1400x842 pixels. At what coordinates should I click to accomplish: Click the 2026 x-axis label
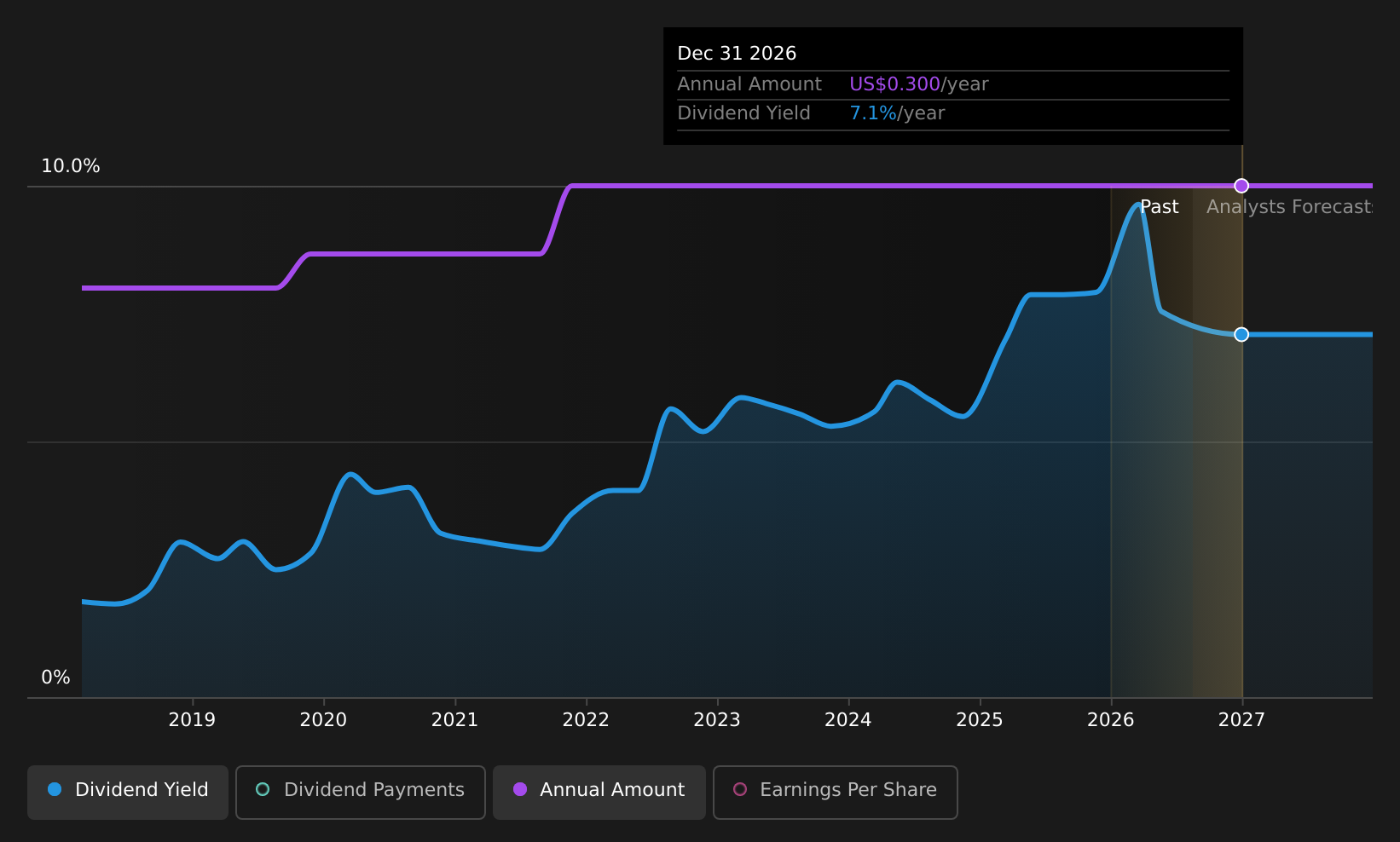click(x=1111, y=720)
